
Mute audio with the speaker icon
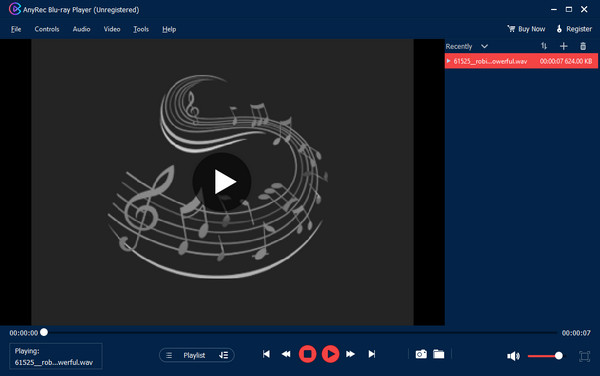[x=513, y=356]
